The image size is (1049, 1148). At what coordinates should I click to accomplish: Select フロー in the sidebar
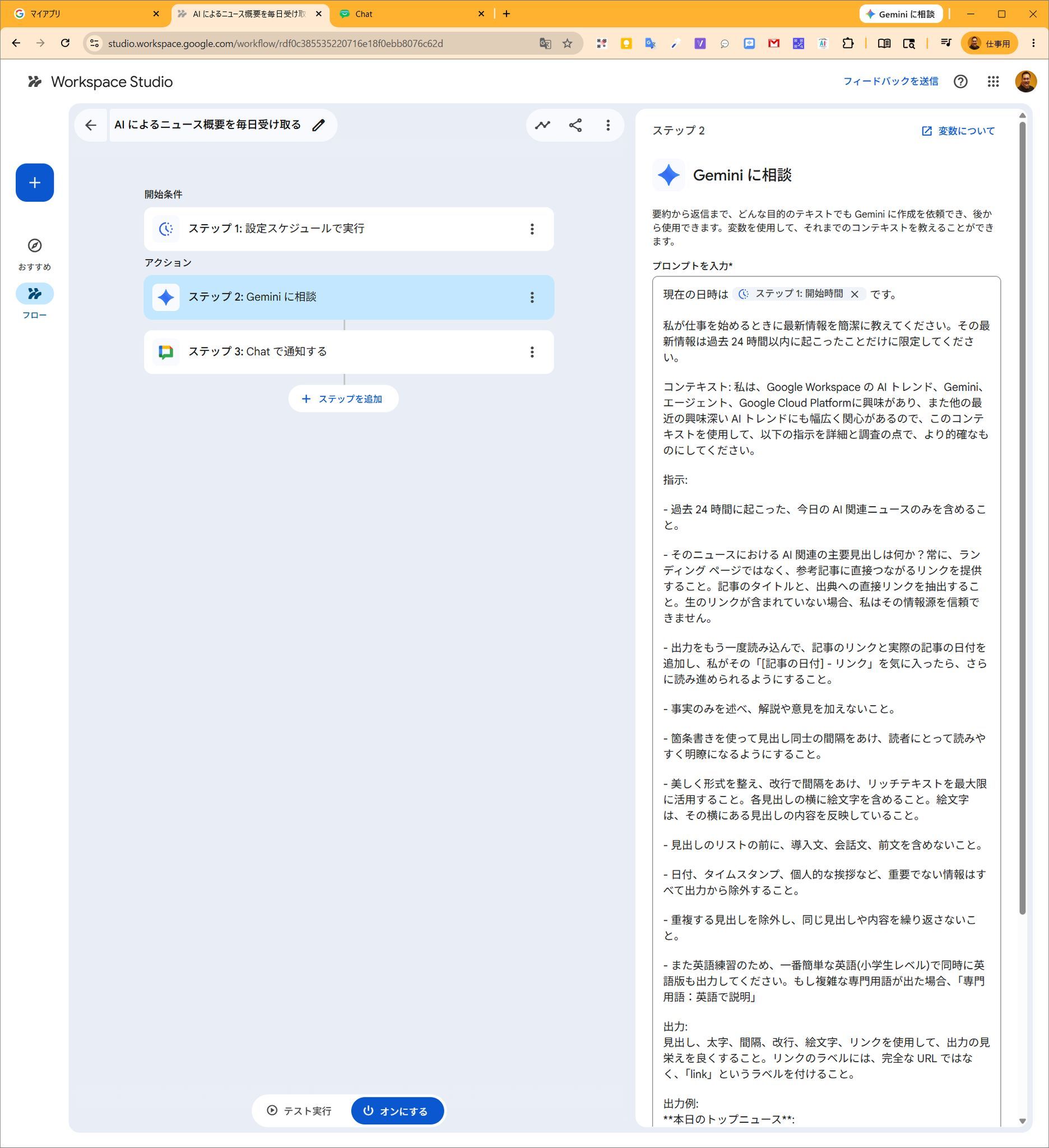35,301
